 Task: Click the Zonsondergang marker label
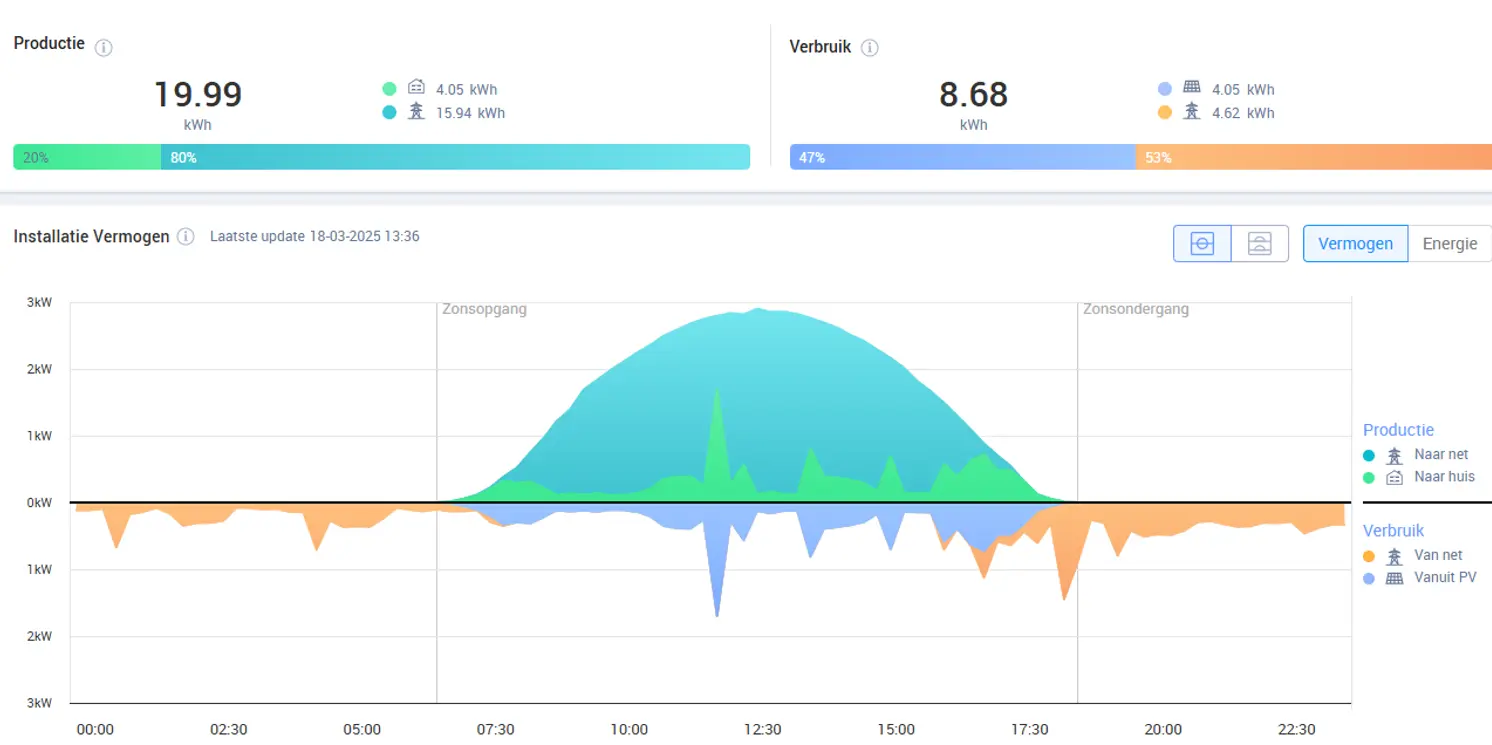(1135, 309)
